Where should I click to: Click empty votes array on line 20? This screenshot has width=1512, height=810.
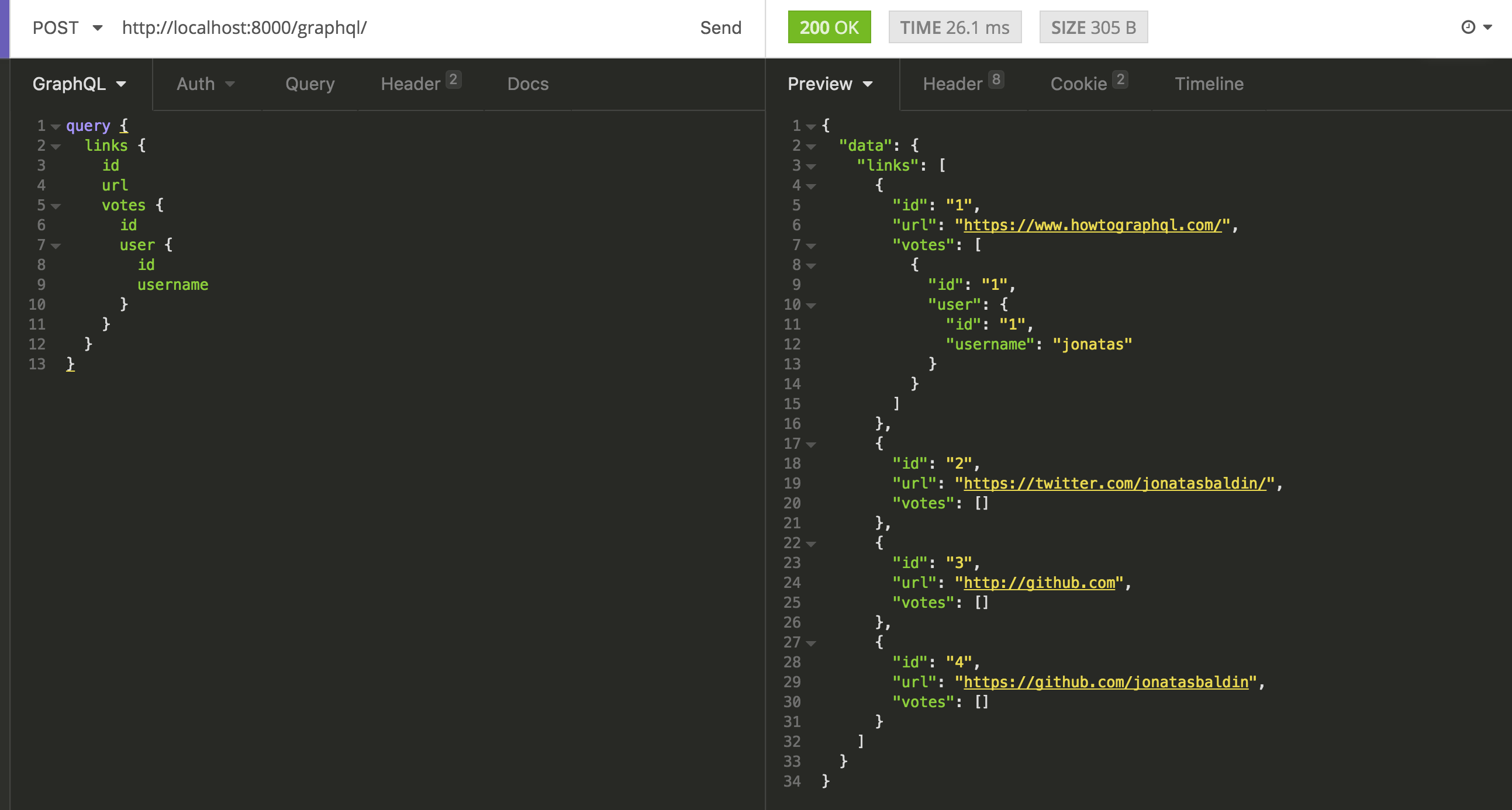coord(982,503)
